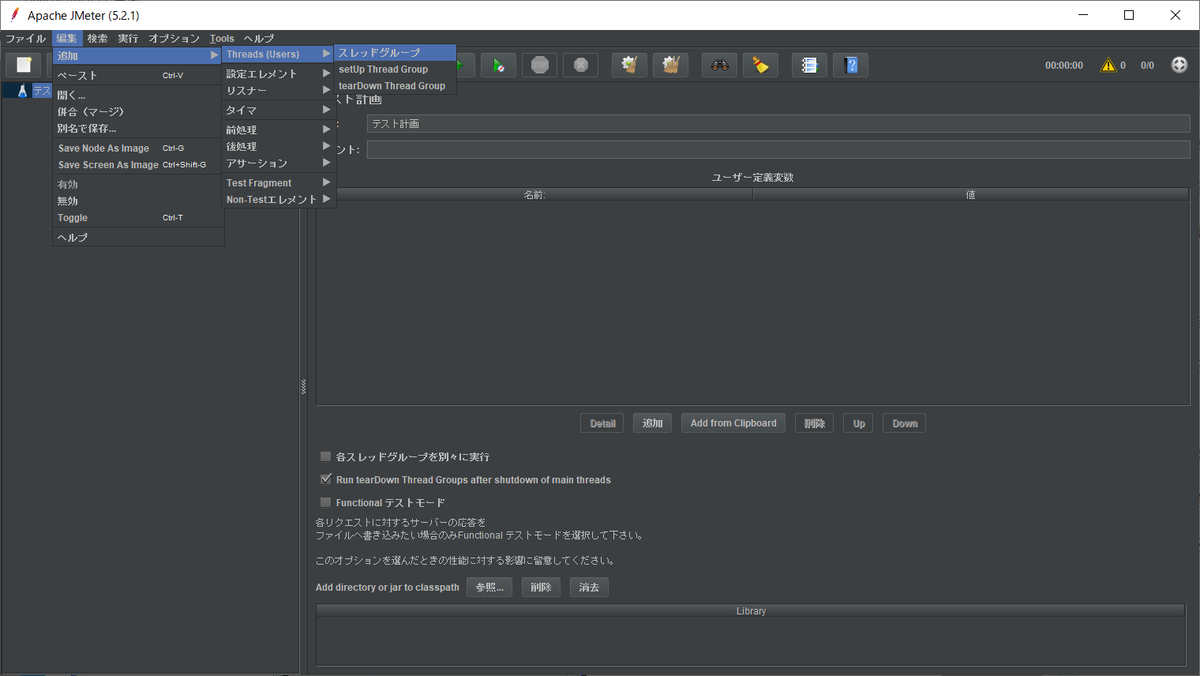This screenshot has height=676, width=1200.
Task: Click the flask icon in the test tree
Action: click(22, 91)
